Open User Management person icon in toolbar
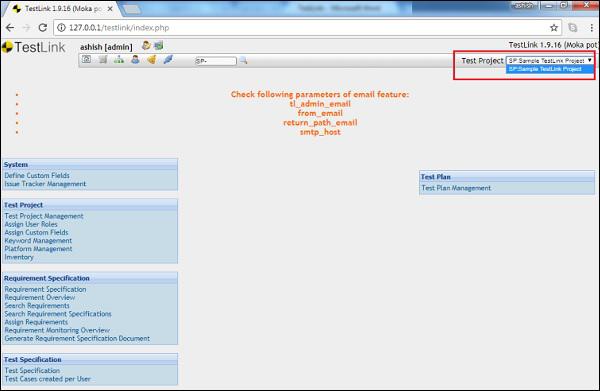The width and height of the screenshot is (600, 391). coord(135,59)
